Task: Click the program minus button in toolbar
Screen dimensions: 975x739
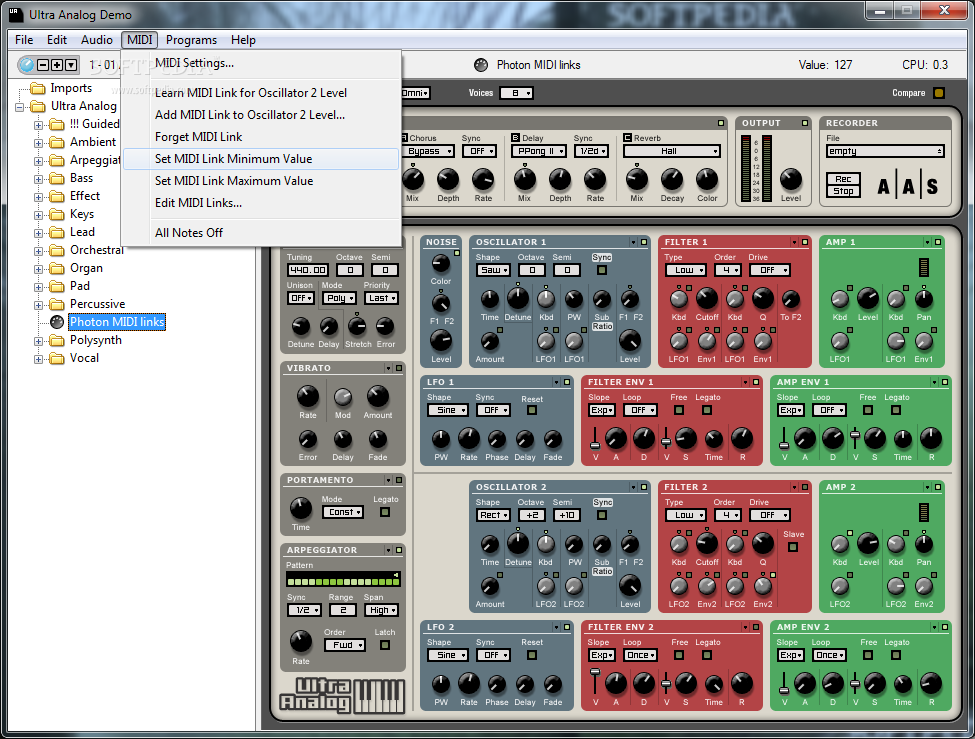Action: point(43,65)
